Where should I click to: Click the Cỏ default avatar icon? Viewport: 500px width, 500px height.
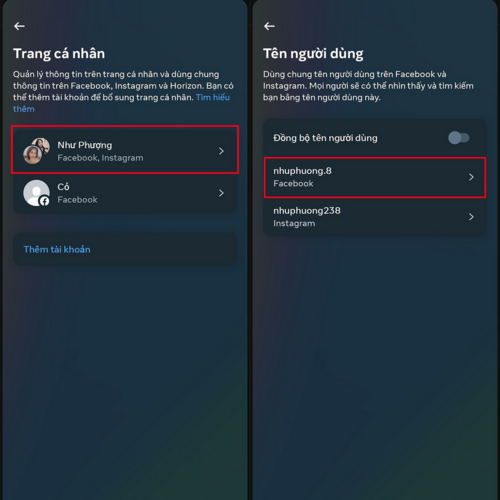point(36,193)
